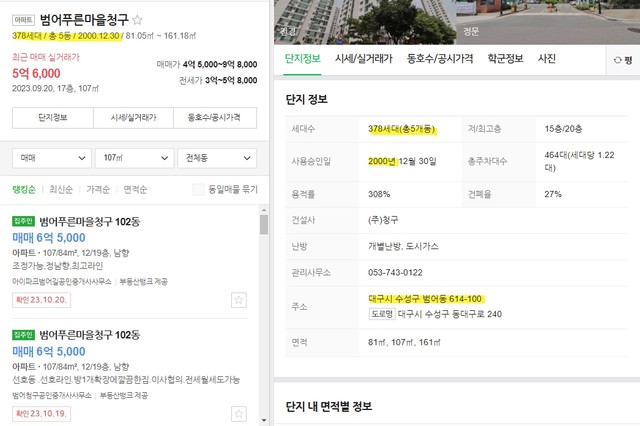
Task: Click the refresh icon beside 평
Action: (x=618, y=60)
